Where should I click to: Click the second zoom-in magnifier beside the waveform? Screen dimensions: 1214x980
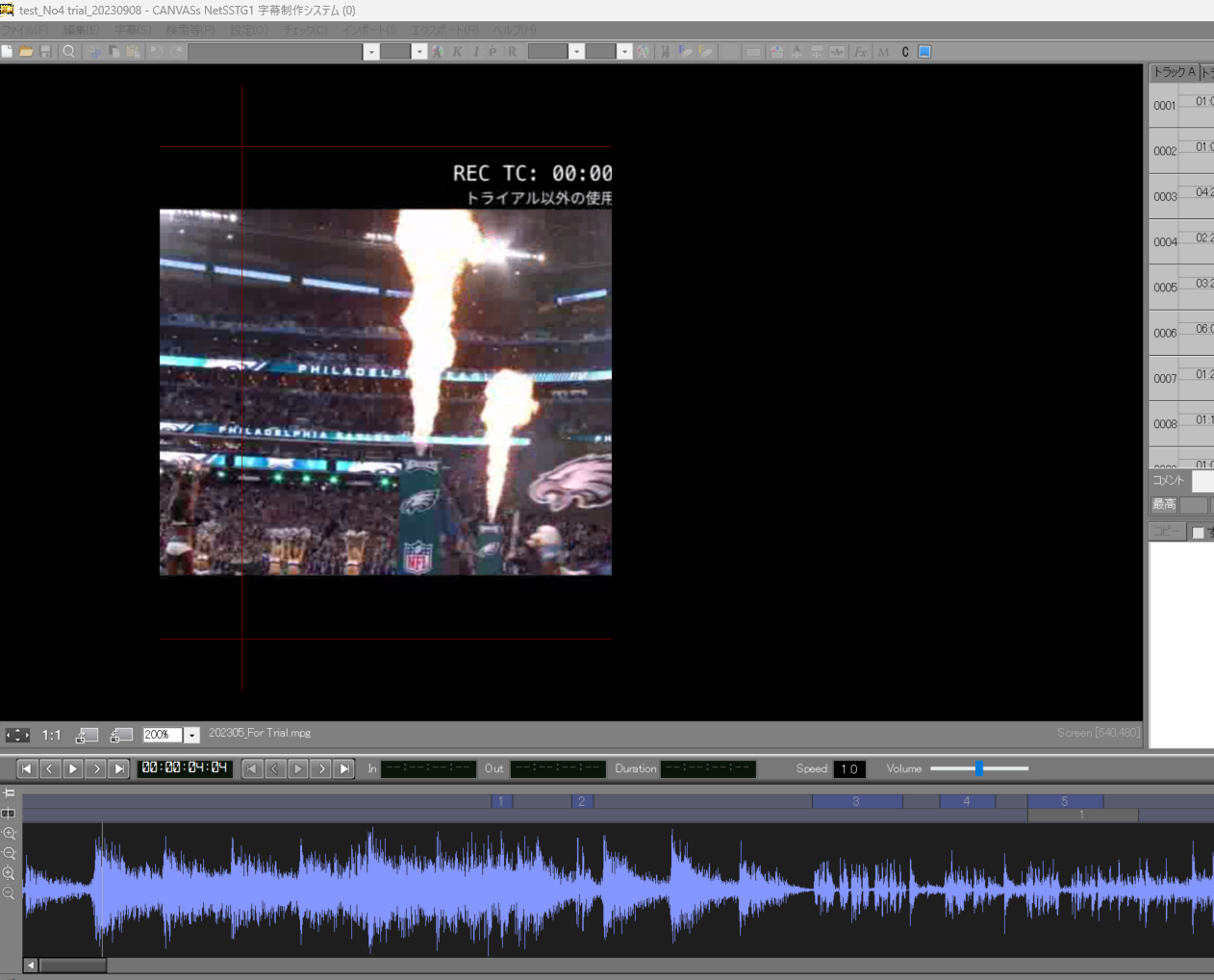[9, 873]
